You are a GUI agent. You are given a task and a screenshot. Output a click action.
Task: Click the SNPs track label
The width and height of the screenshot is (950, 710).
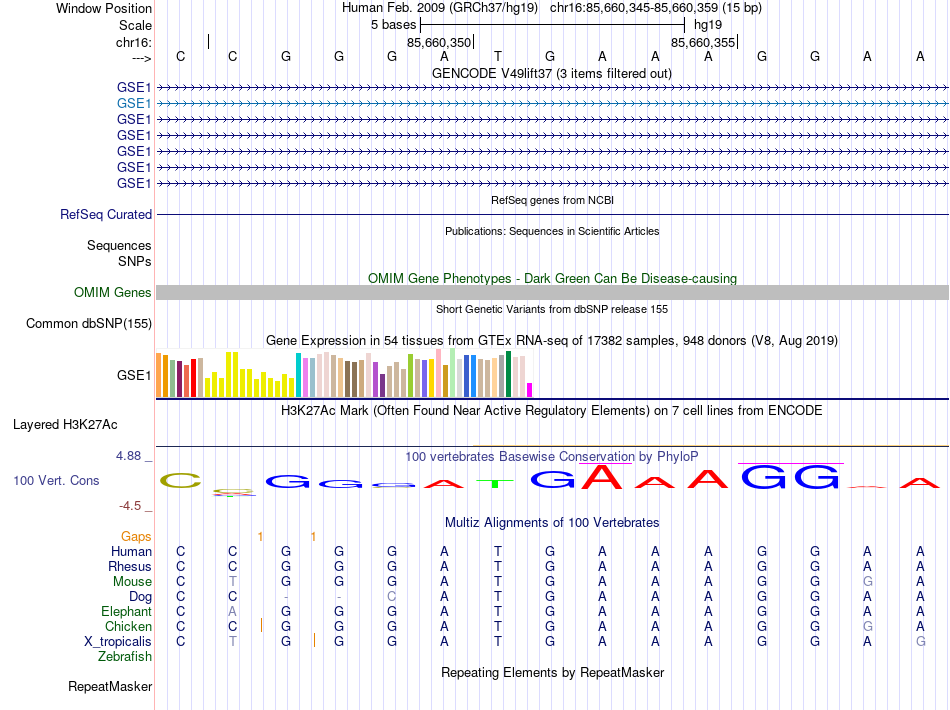135,261
